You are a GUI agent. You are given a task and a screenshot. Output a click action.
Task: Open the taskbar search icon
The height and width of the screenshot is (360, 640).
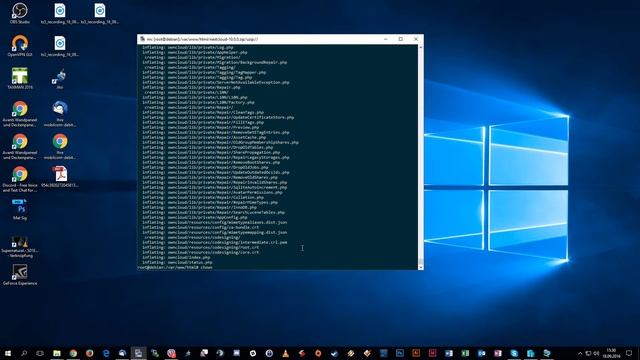(24, 353)
